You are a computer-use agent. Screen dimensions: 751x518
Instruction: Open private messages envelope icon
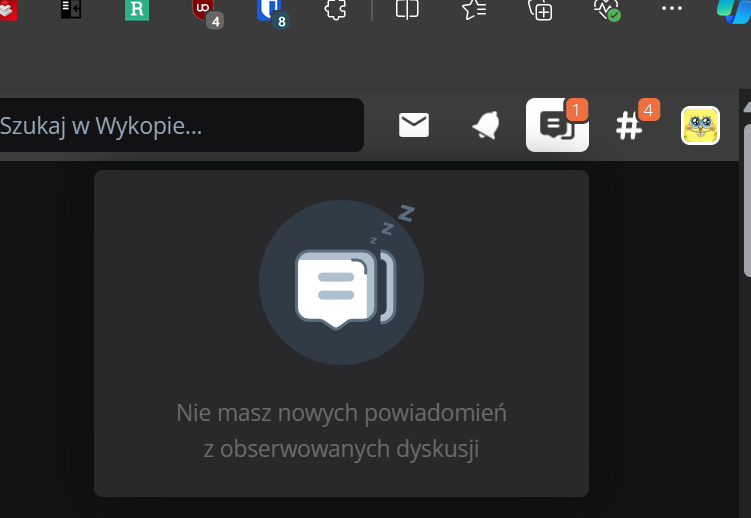click(x=414, y=125)
